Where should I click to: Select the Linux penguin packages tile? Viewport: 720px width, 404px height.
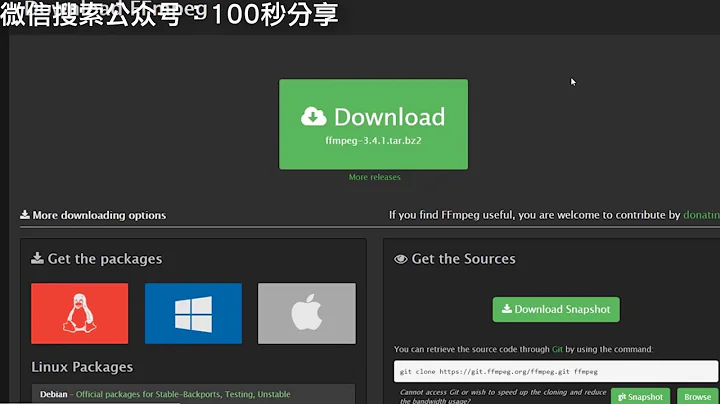tap(79, 314)
